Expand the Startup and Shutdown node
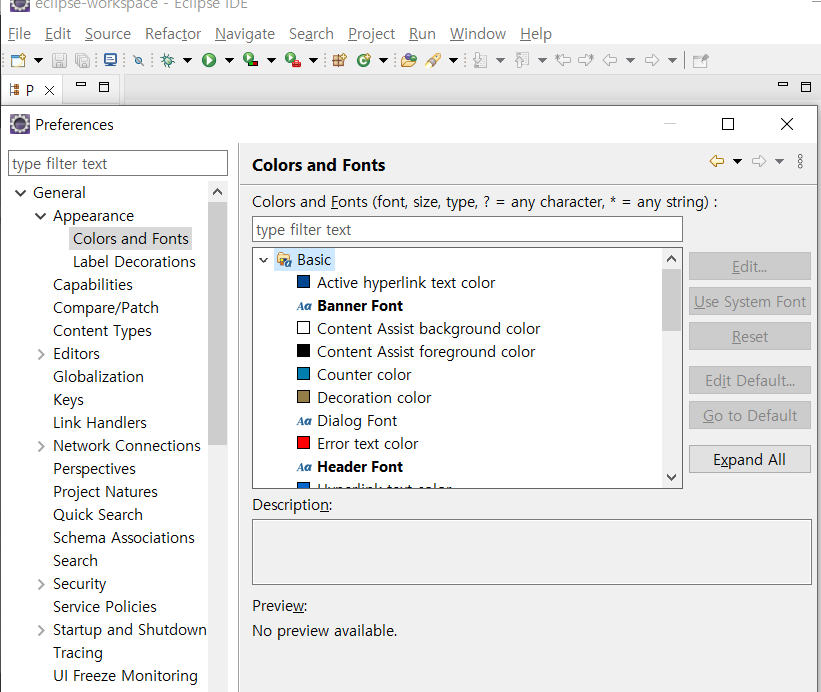821x692 pixels. click(x=41, y=630)
